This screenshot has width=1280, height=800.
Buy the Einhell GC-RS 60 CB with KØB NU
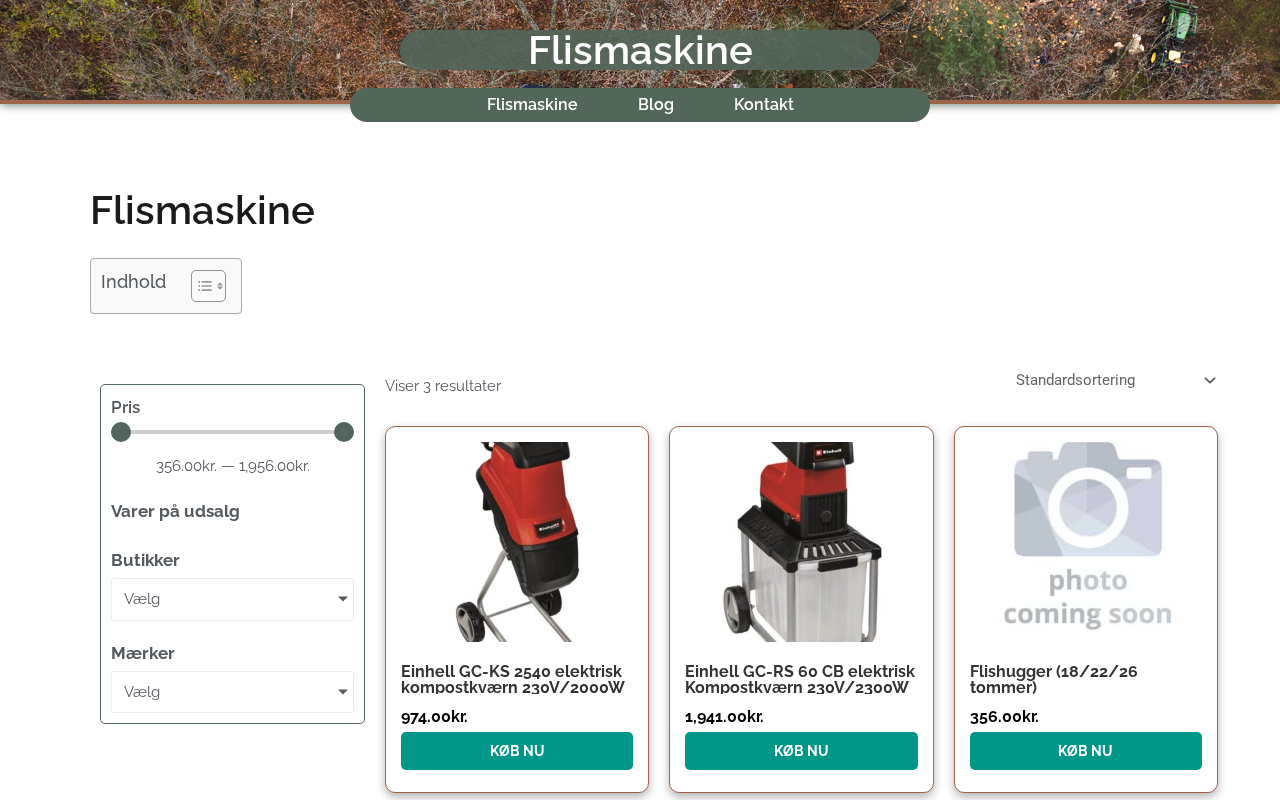(801, 751)
